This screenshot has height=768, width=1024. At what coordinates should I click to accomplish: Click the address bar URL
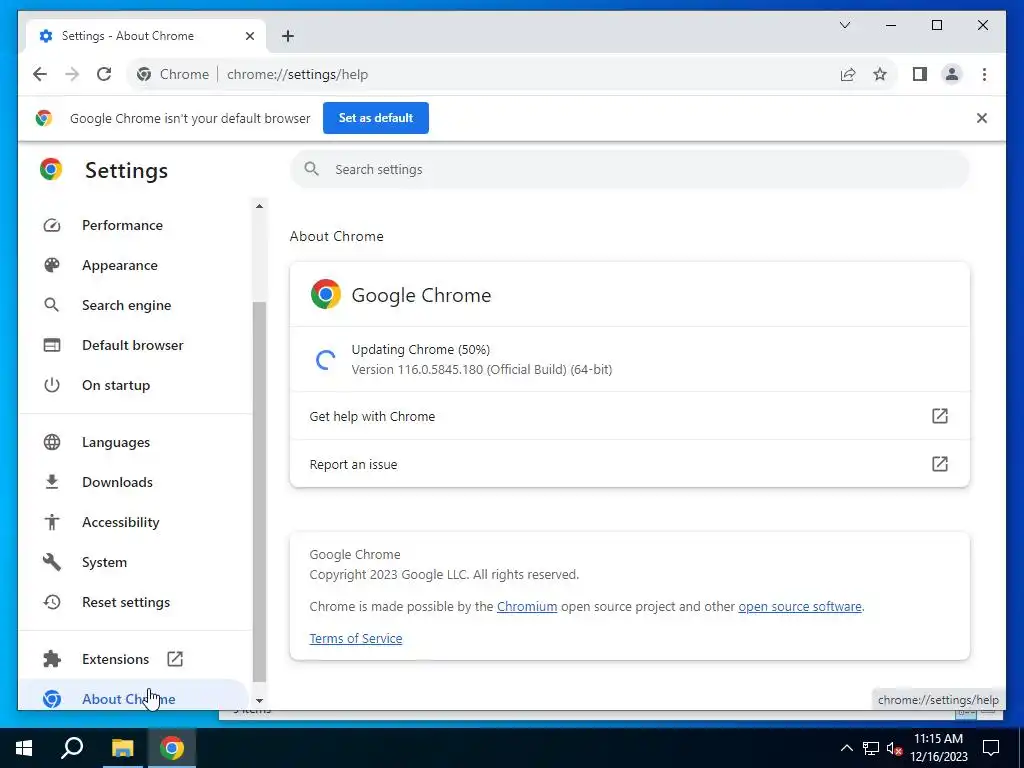pyautogui.click(x=297, y=74)
